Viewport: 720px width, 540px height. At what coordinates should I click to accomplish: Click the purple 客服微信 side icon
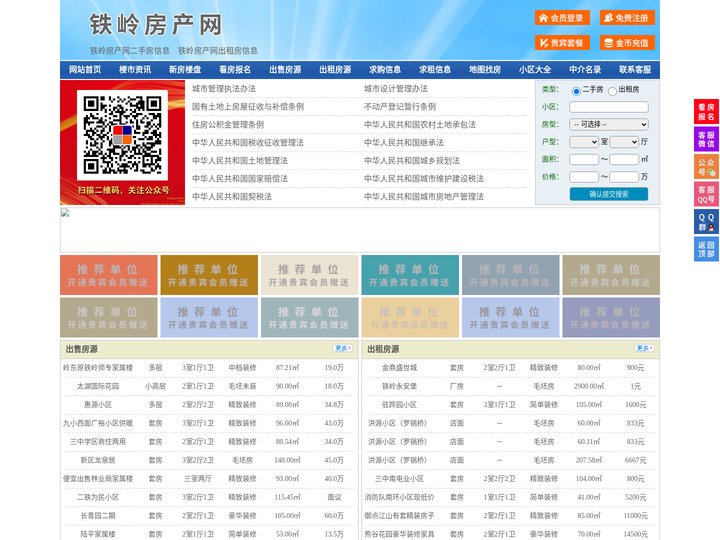pyautogui.click(x=706, y=139)
